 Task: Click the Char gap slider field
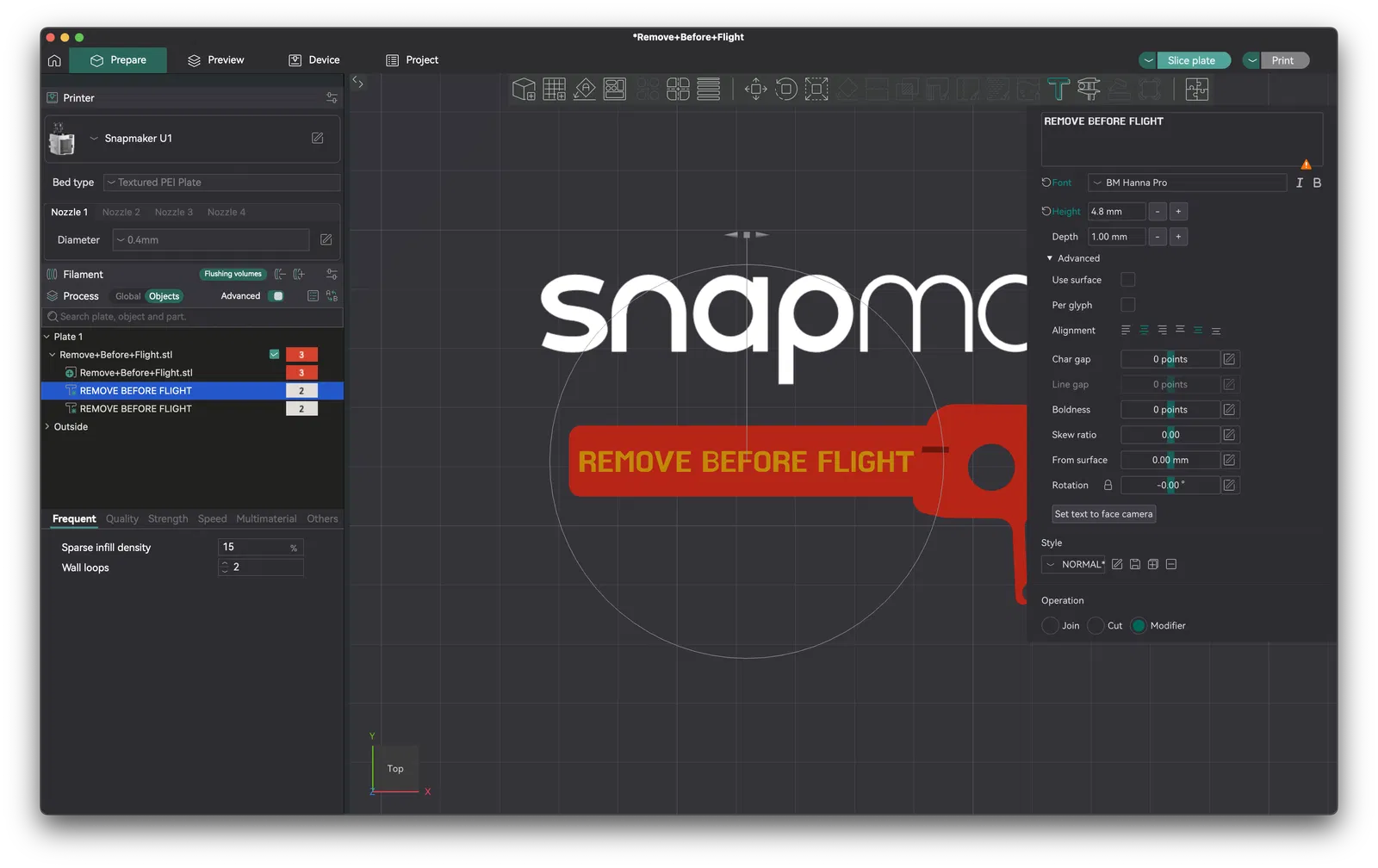click(x=1170, y=359)
